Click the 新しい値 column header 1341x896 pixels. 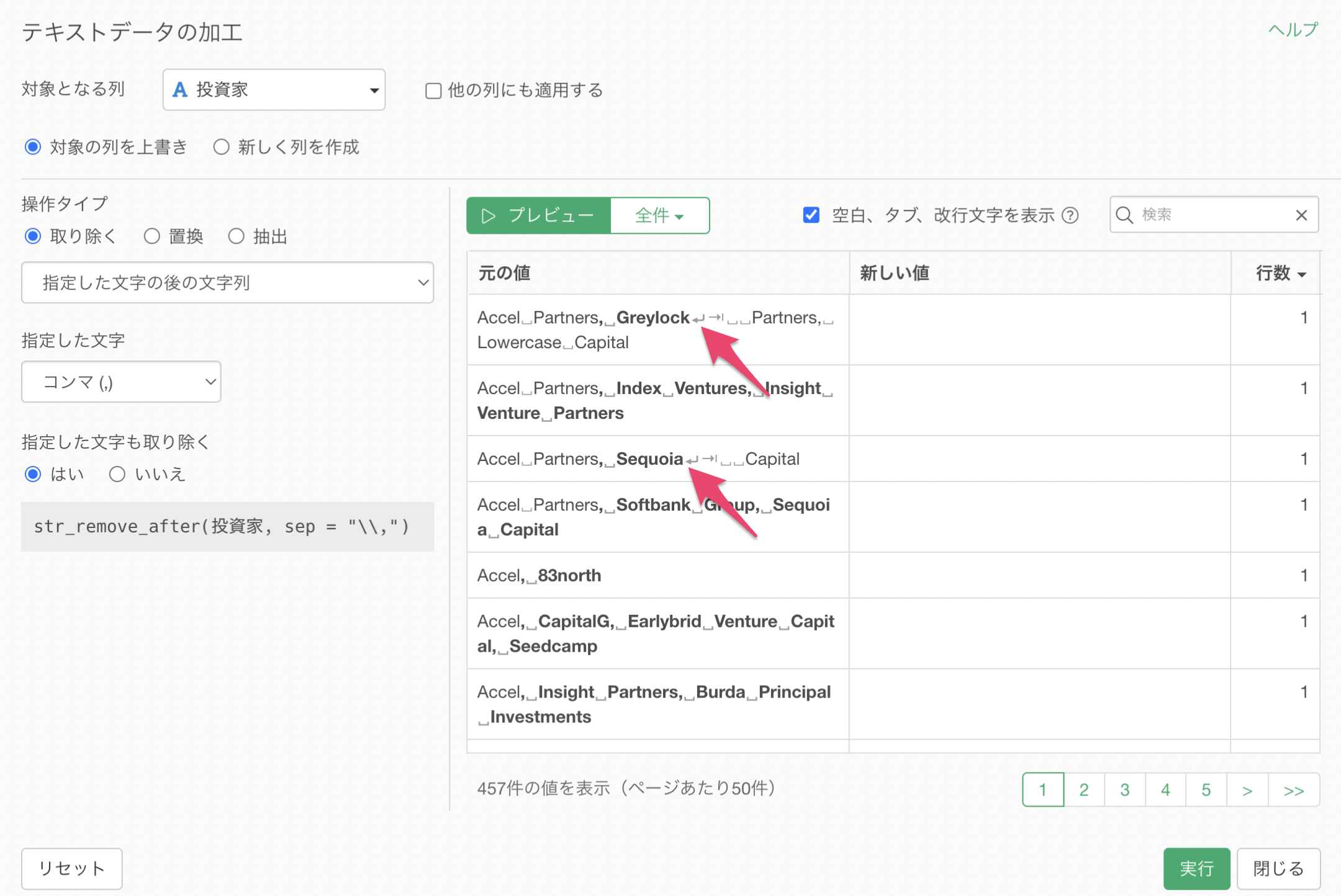point(1040,273)
